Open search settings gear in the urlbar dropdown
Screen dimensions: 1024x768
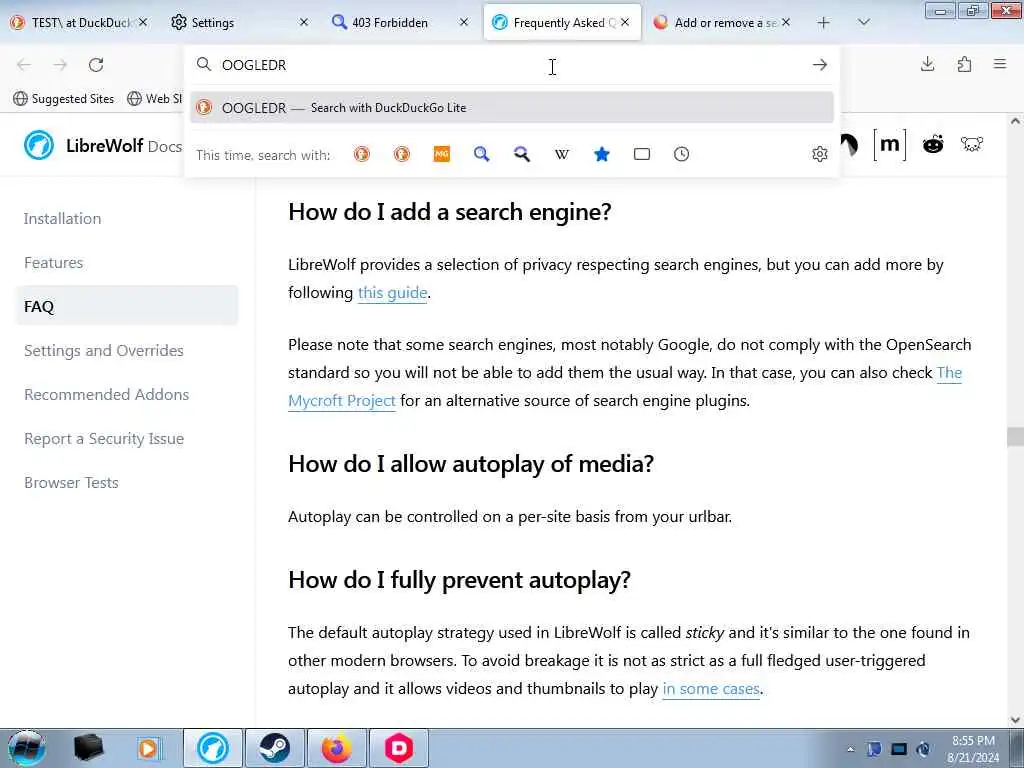tap(820, 154)
